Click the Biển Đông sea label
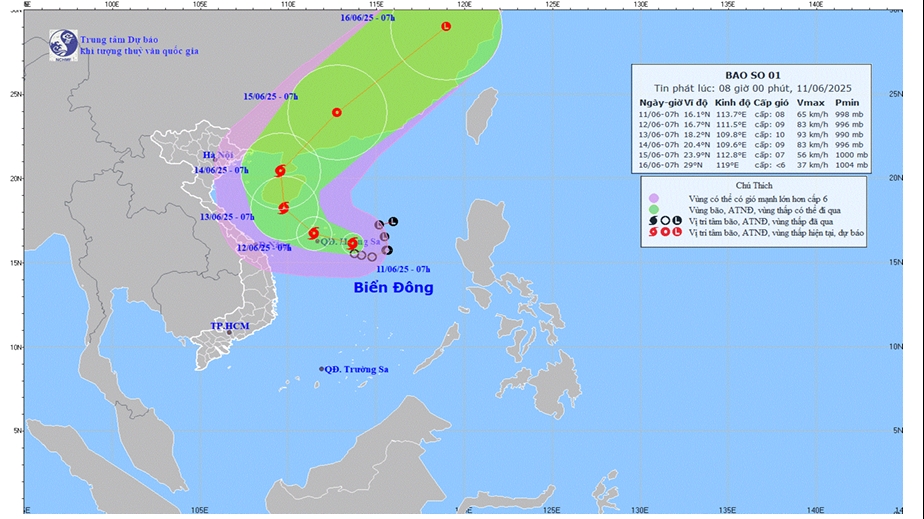Viewport: 924px width, 519px height. click(393, 288)
